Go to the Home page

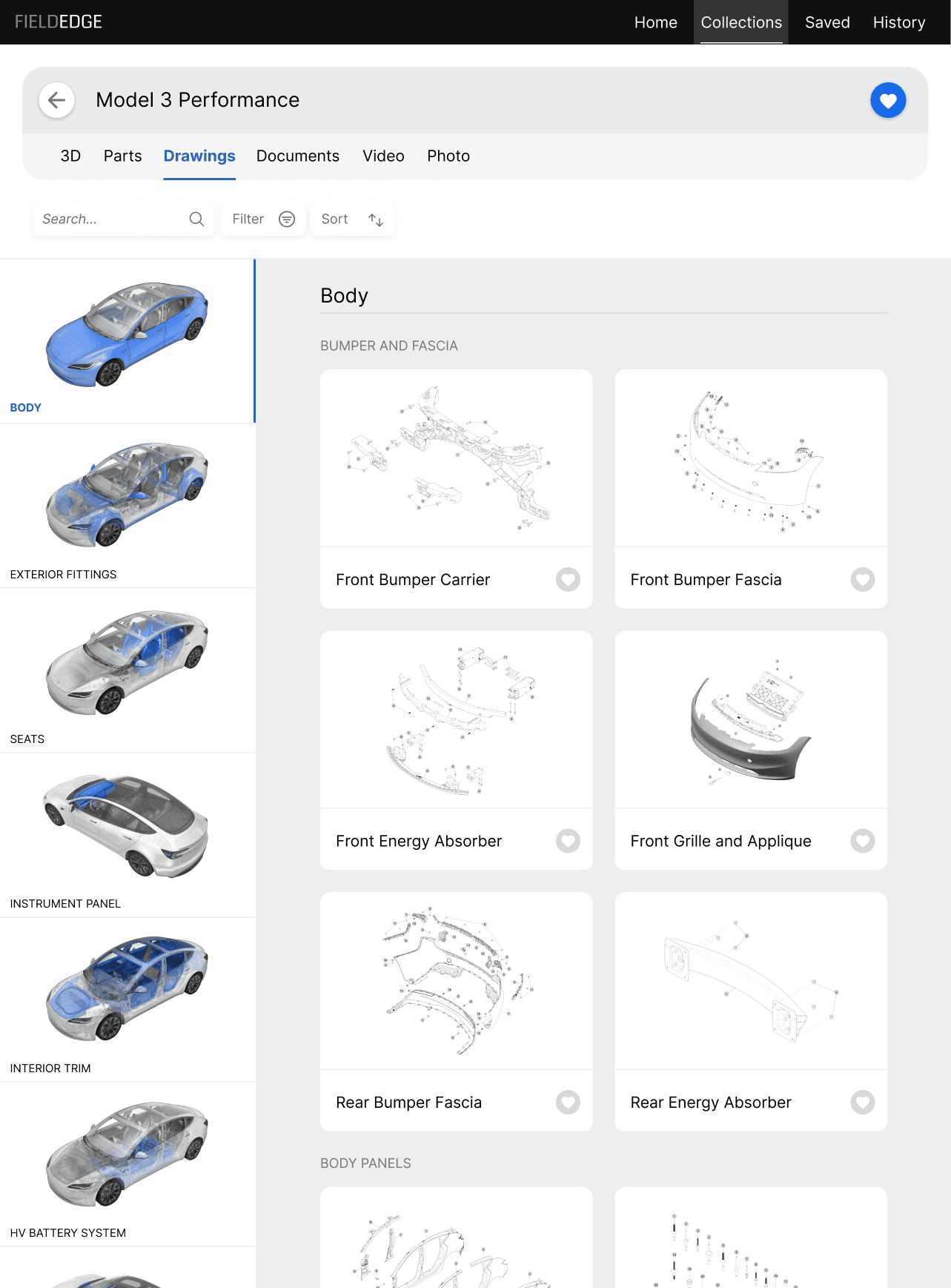pyautogui.click(x=656, y=22)
